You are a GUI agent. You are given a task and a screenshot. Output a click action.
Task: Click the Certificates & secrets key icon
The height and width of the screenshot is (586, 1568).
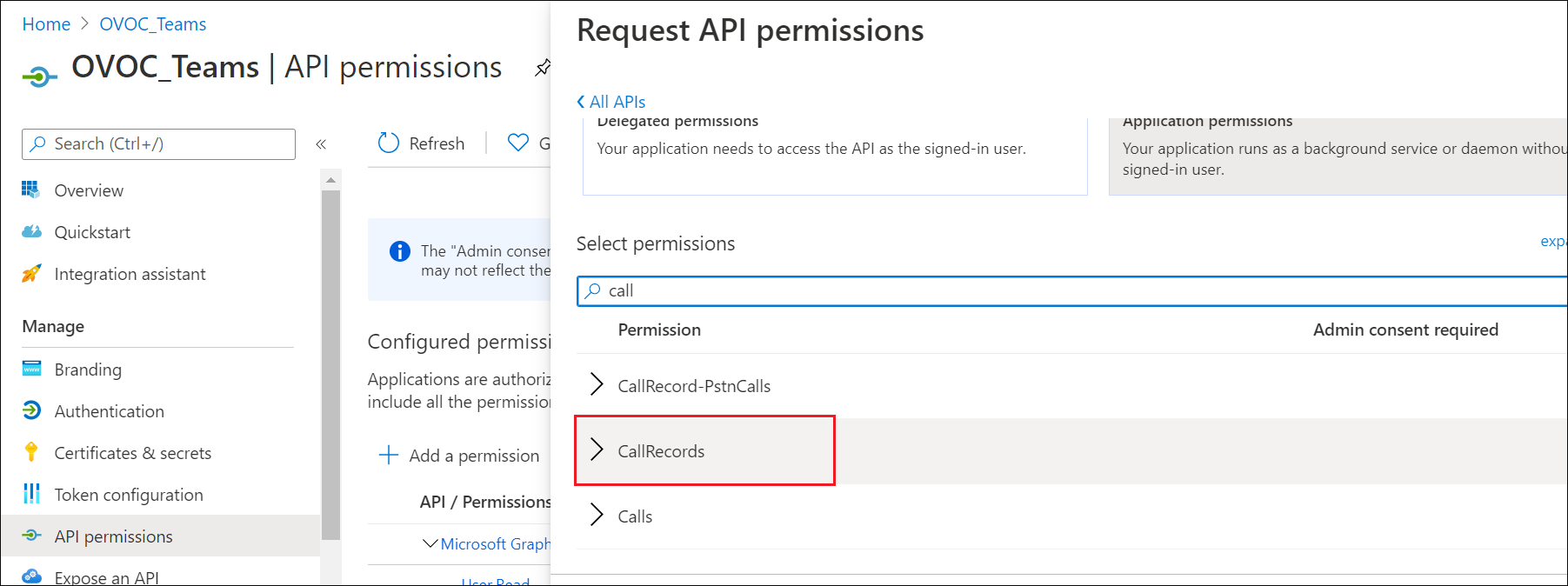pos(31,452)
